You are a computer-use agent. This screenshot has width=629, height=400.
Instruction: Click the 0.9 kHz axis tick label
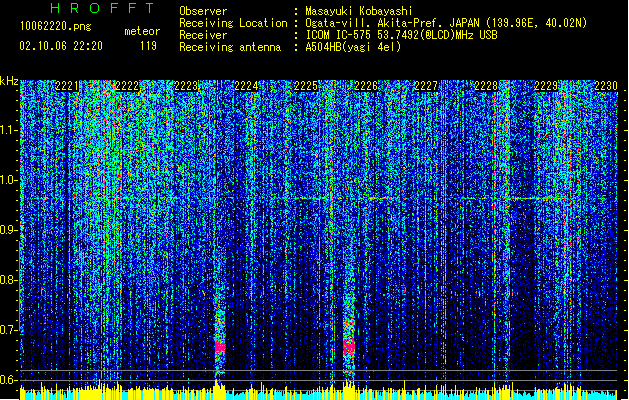8,230
